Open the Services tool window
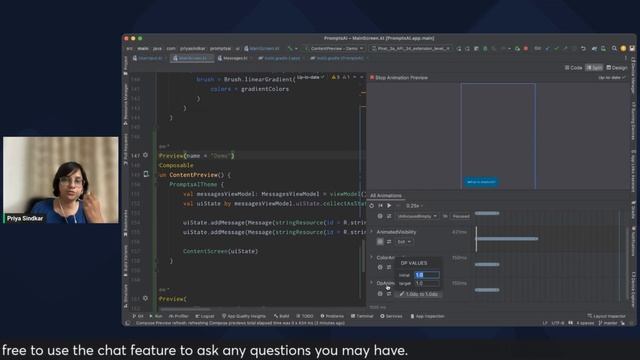640x360 pixels. [x=391, y=316]
